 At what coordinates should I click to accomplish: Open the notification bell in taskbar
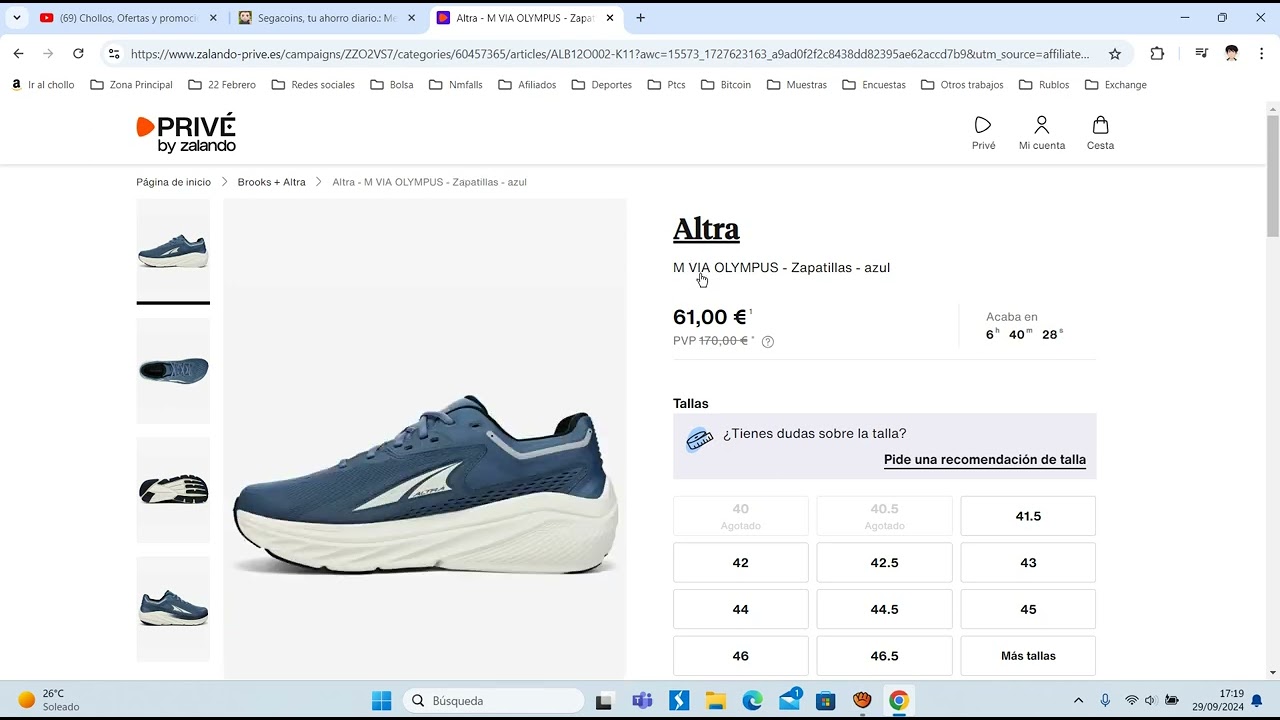click(1257, 701)
